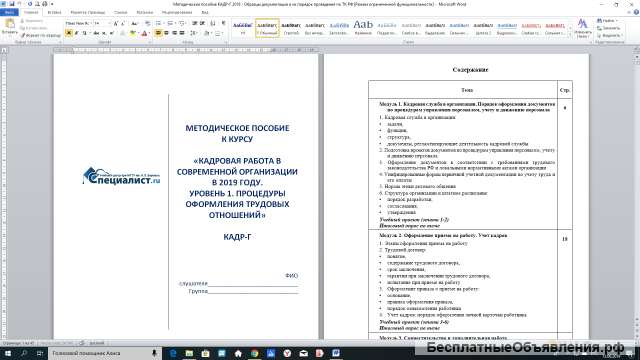Switch to the Insert (Вставка) tab
The width and height of the screenshot is (640, 360).
pyautogui.click(x=54, y=12)
